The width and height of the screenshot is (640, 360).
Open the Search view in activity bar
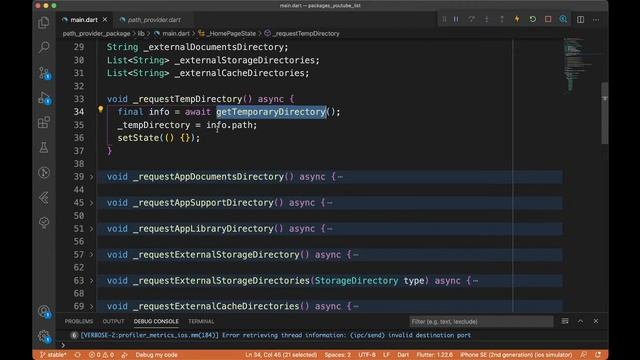pos(44,47)
